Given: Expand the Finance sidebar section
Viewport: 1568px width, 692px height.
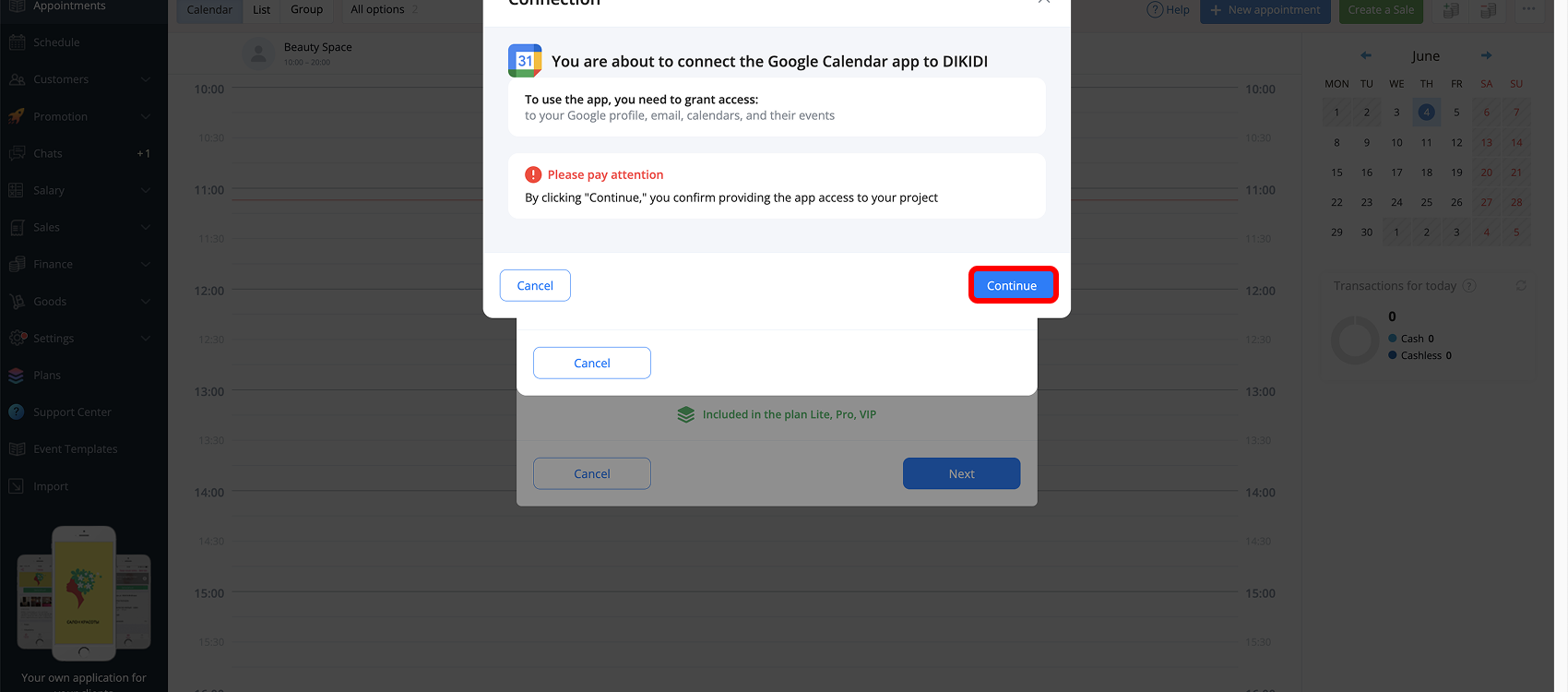Looking at the screenshot, I should (x=145, y=264).
